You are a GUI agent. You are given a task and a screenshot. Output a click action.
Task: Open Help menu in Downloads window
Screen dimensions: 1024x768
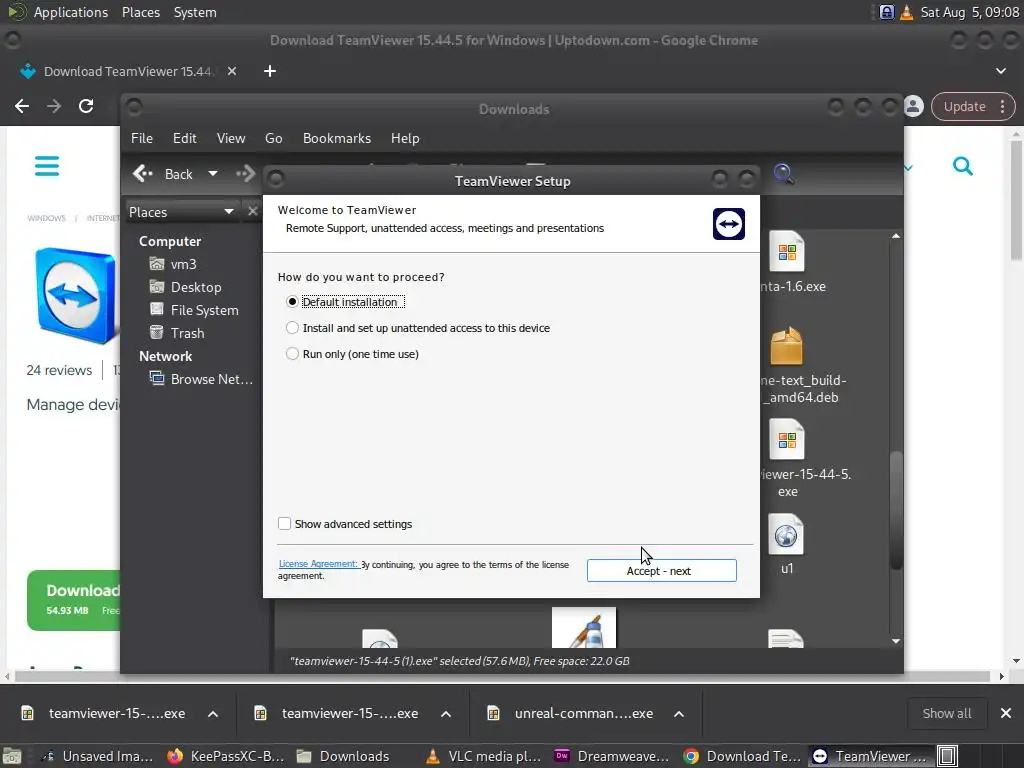tap(405, 138)
